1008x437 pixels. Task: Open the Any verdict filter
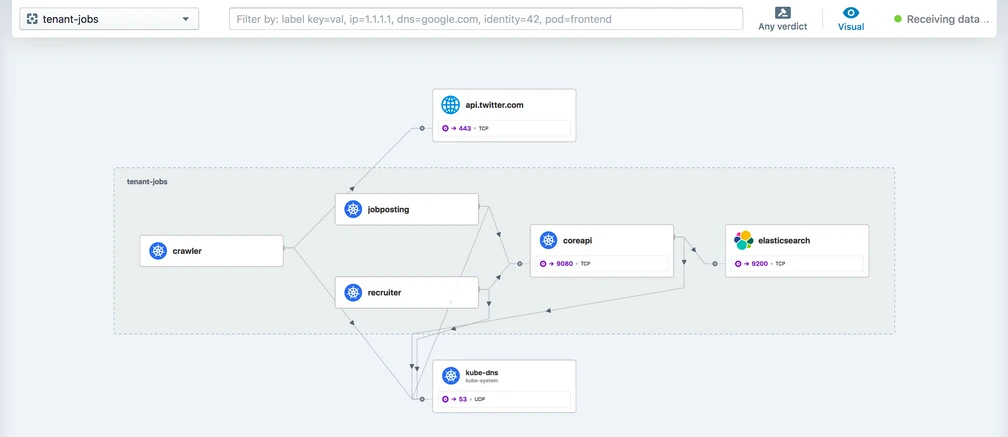pos(782,19)
